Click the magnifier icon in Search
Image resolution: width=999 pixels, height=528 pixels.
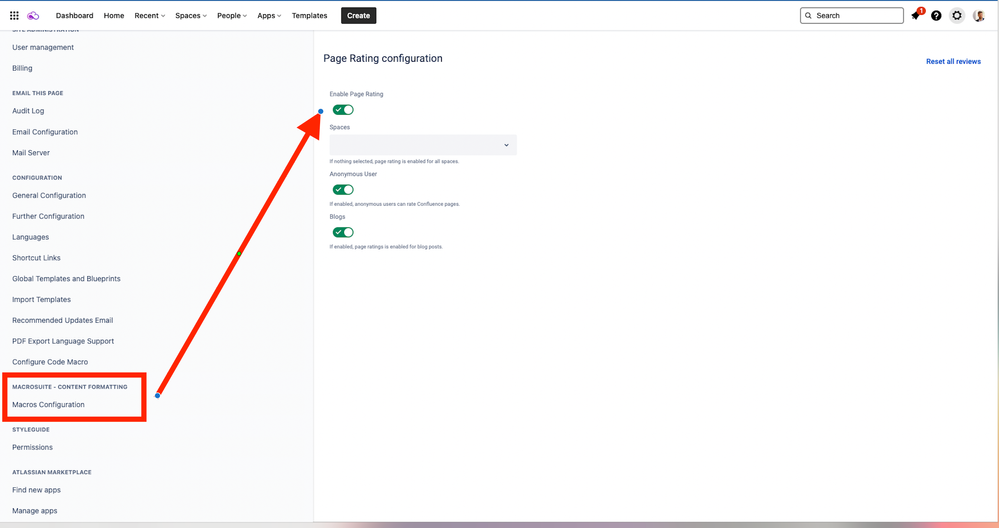pyautogui.click(x=809, y=15)
